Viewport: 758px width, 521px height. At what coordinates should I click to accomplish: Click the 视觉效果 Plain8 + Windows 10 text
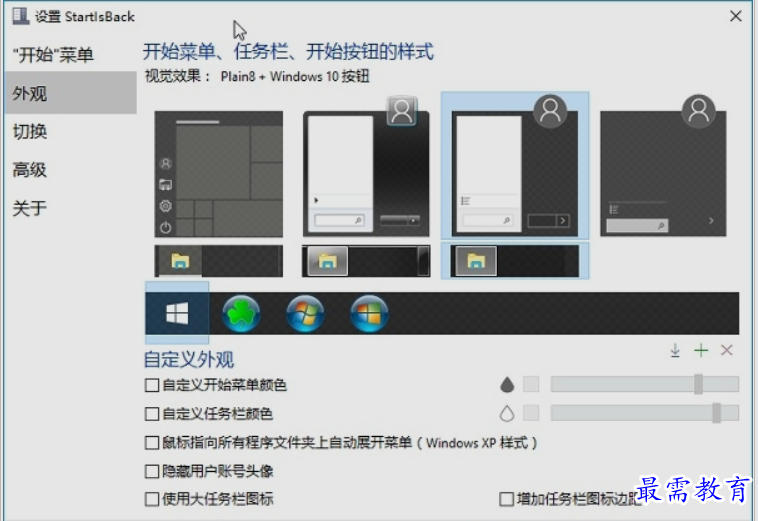tap(257, 76)
